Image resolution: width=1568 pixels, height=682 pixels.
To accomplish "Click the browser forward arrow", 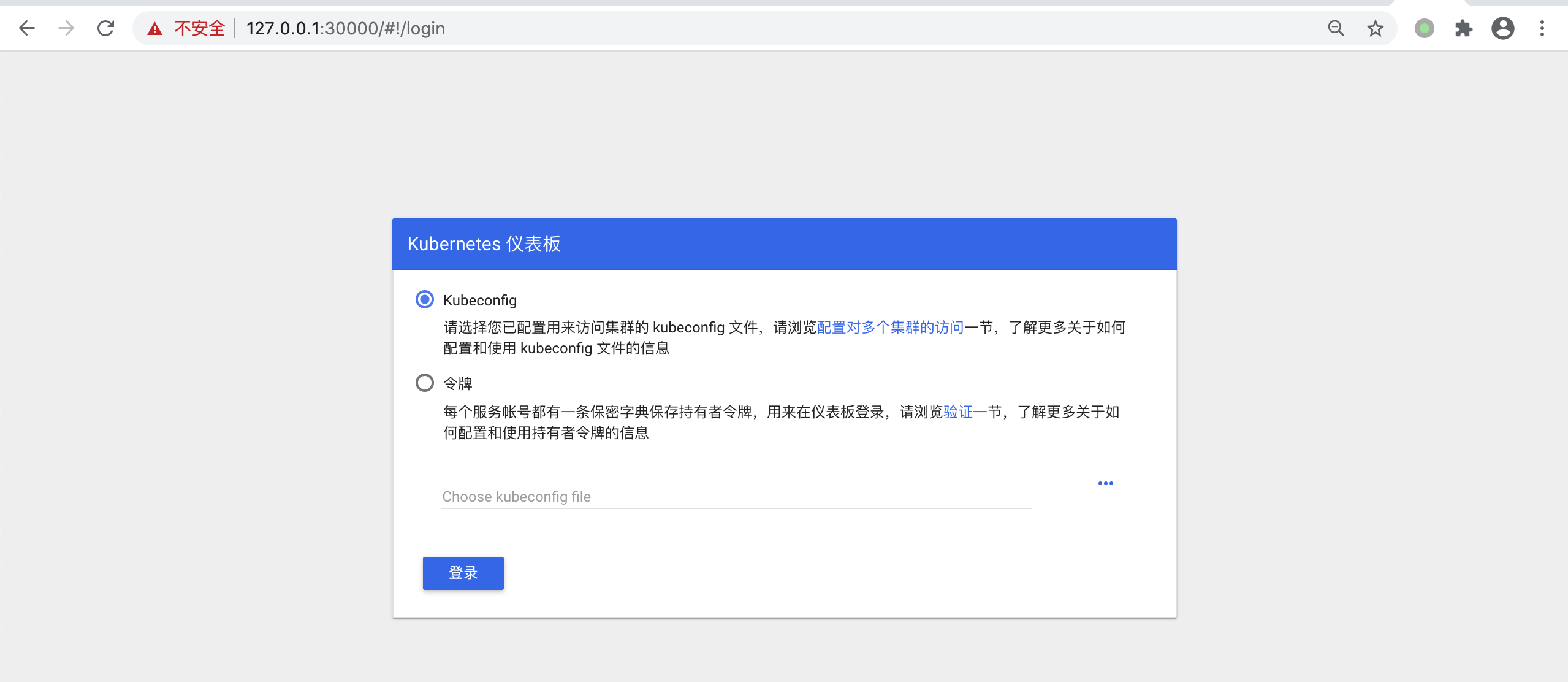I will (x=66, y=28).
